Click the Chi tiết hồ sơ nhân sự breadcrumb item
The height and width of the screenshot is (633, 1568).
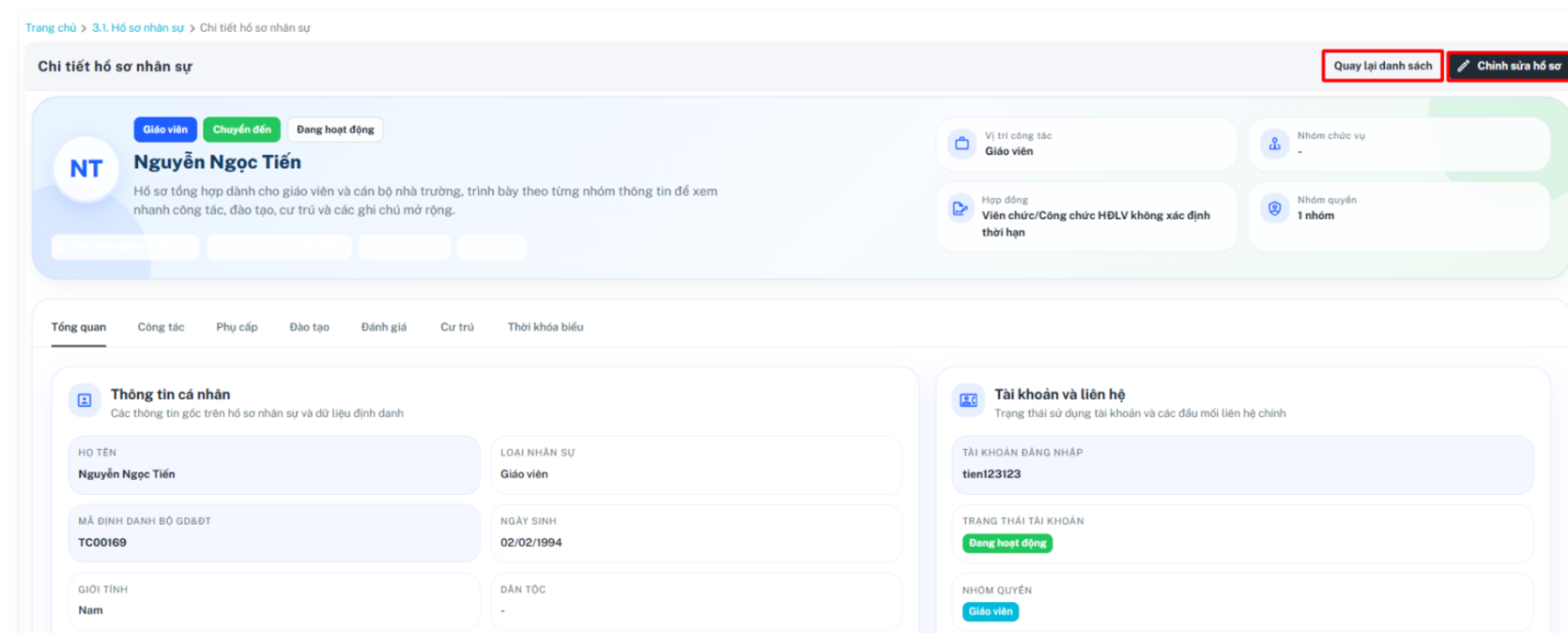coord(255,28)
